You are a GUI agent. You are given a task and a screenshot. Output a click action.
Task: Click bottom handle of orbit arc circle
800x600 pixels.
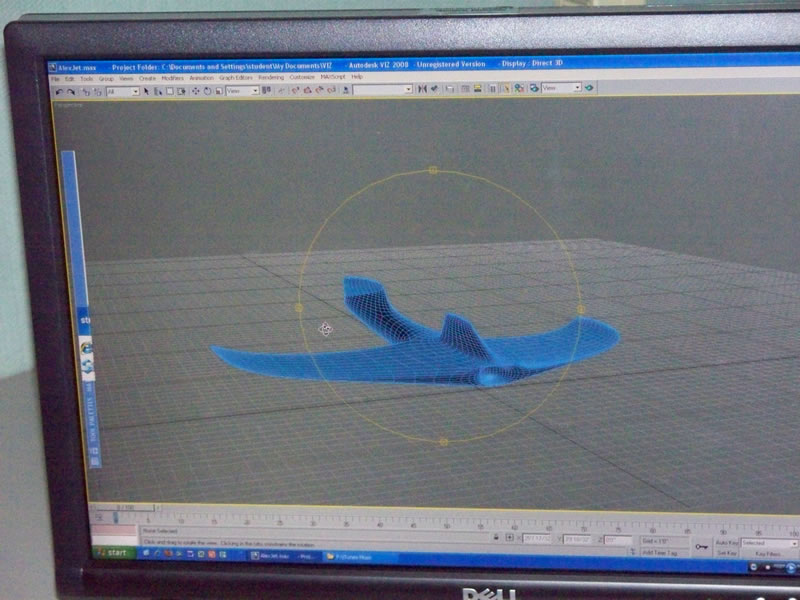[x=443, y=442]
